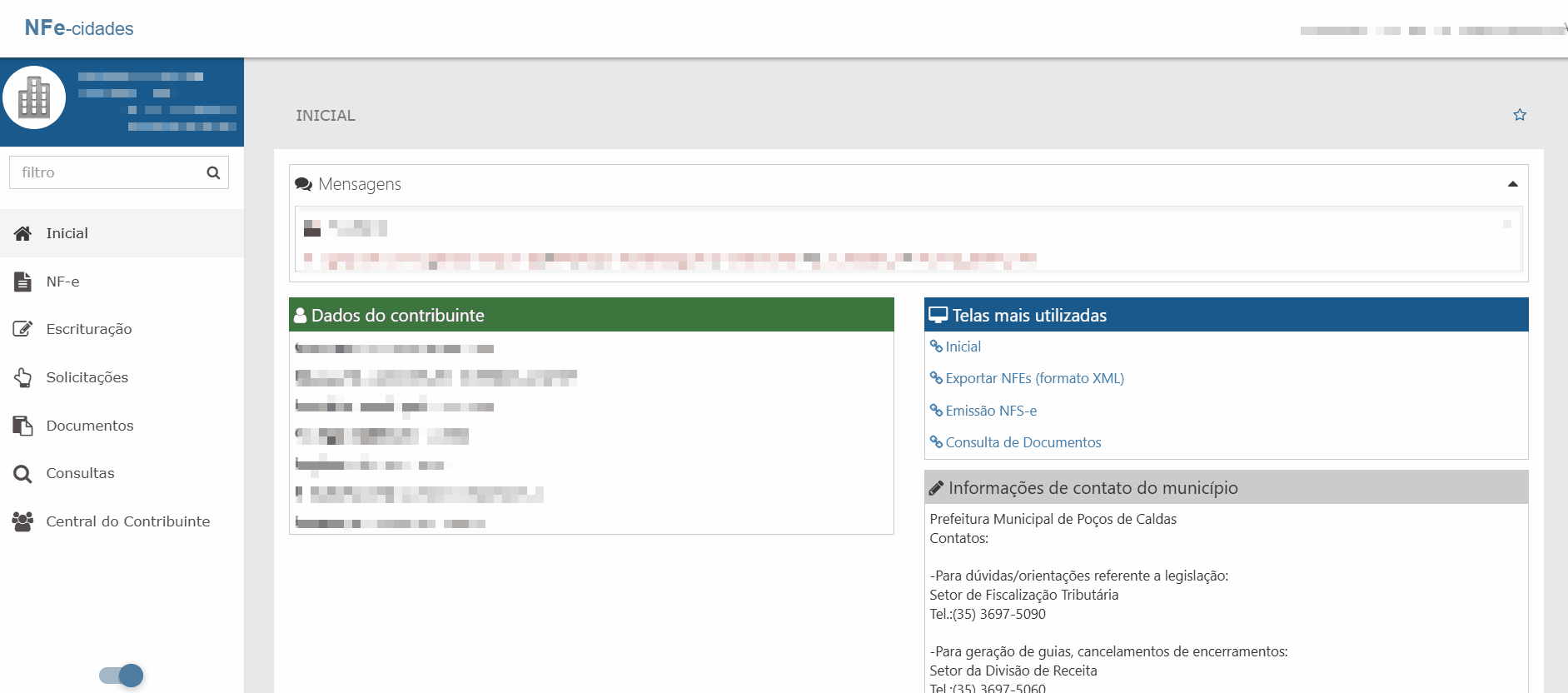Open the Emissão NFS-e link
Screen dimensions: 1568x693
[x=991, y=411]
